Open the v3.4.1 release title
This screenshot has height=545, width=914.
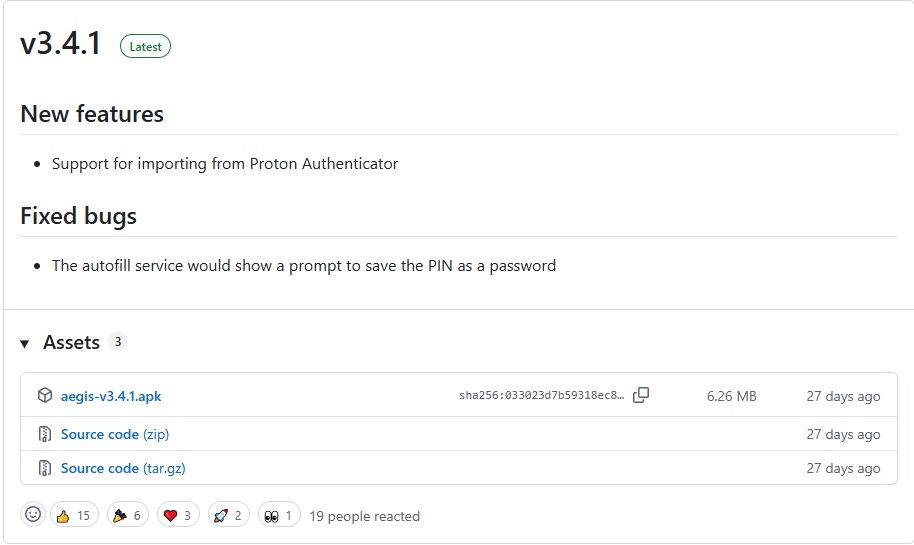[61, 43]
